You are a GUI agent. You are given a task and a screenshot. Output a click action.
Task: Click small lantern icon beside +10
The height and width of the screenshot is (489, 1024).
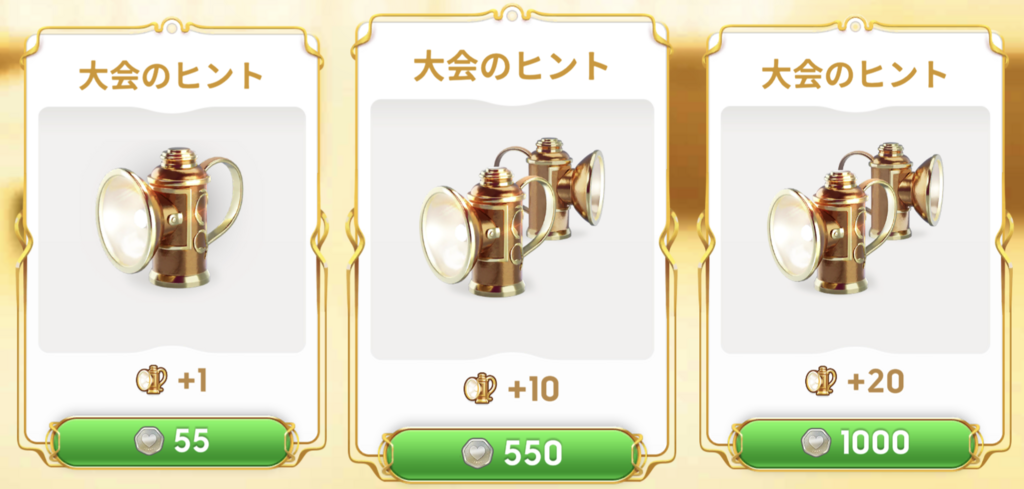coord(480,388)
